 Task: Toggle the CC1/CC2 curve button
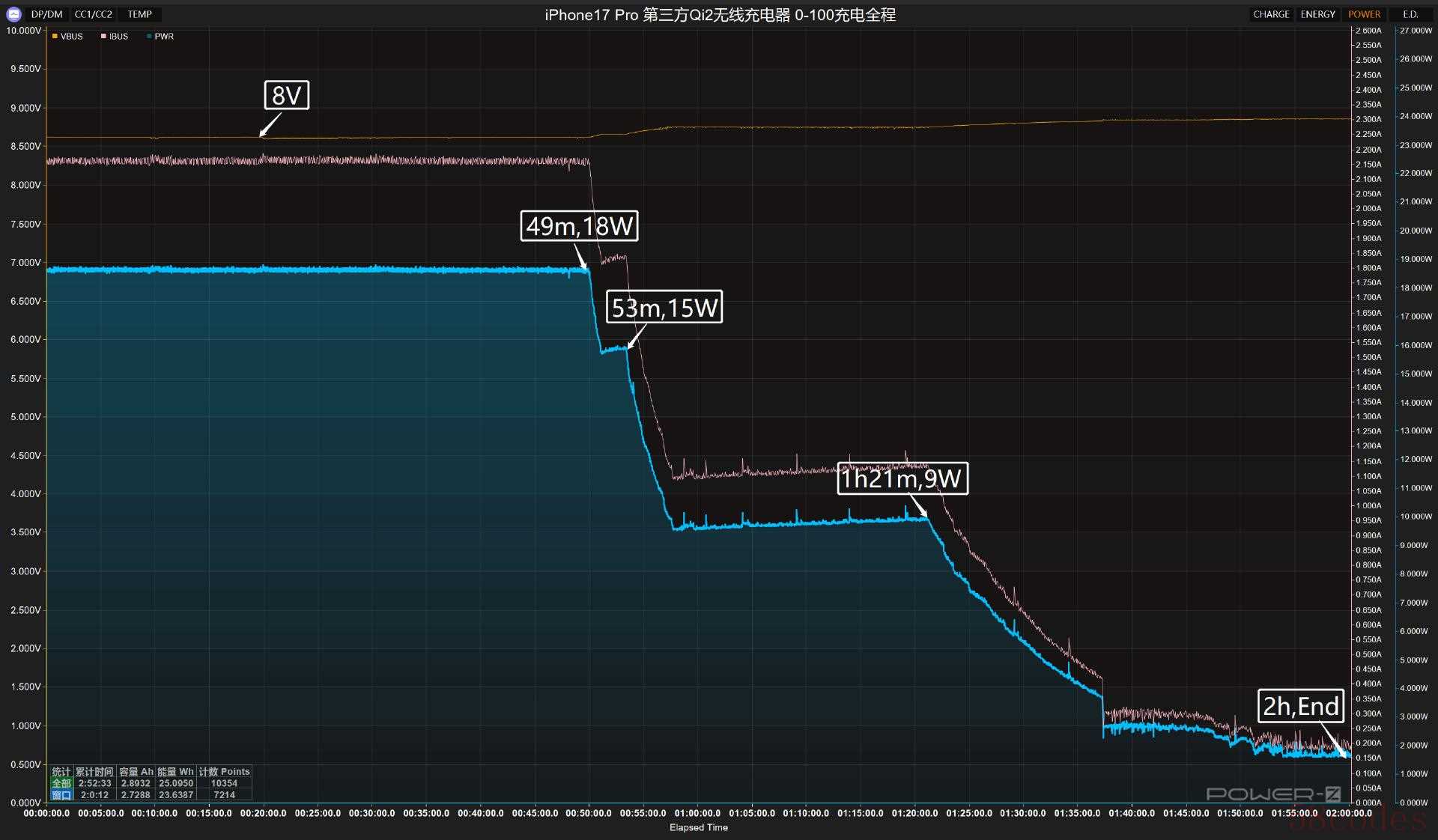pos(94,14)
